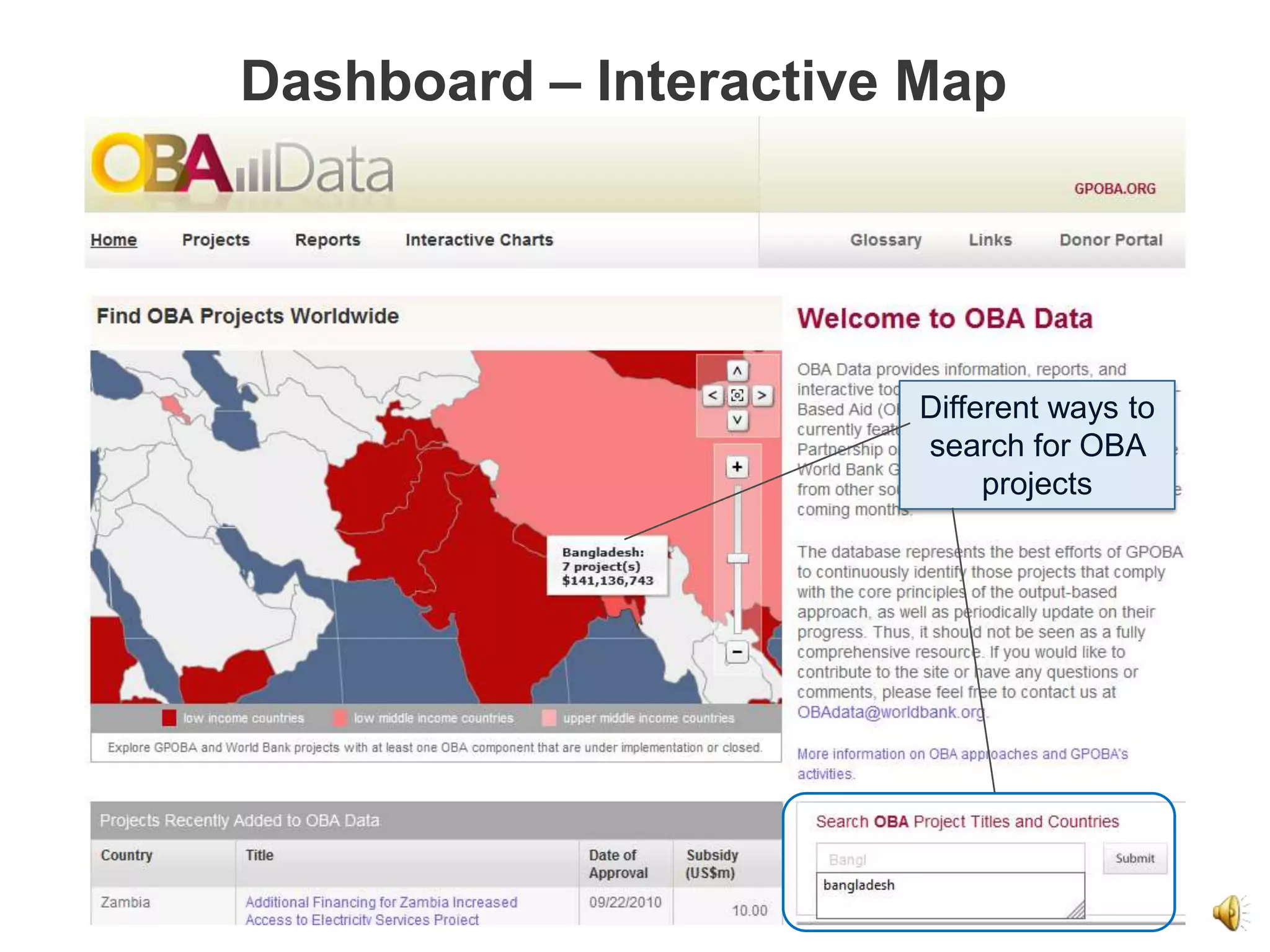Zoom in map with plus button

pos(737,467)
